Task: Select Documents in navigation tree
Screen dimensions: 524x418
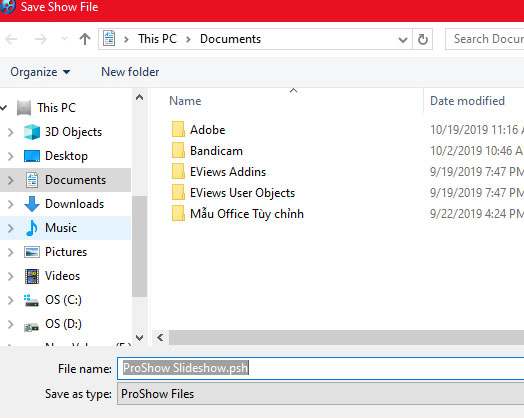Action: 75,180
